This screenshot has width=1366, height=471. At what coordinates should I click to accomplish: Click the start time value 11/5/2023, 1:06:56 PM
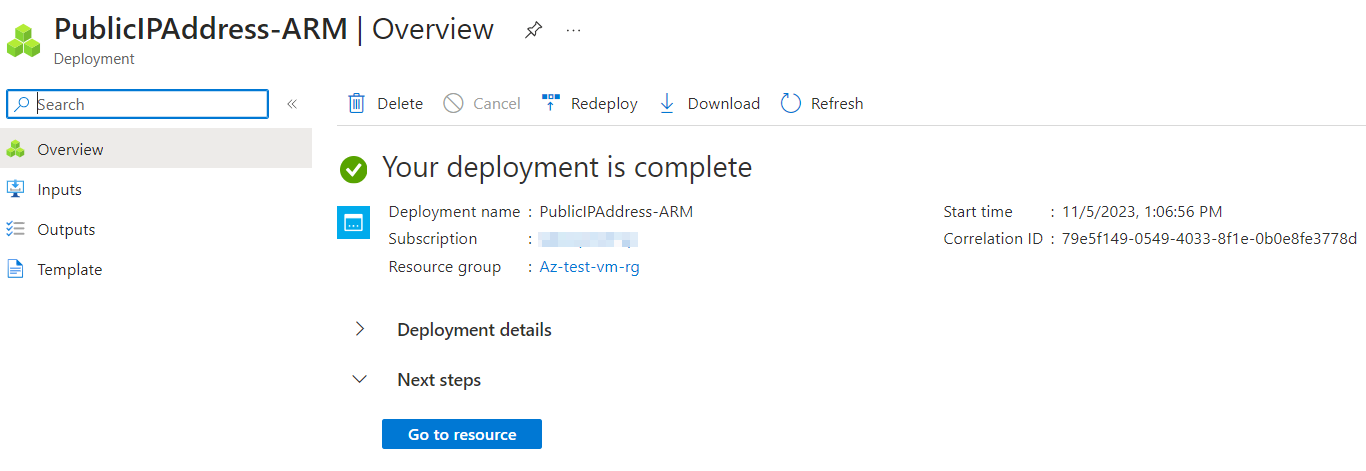click(1142, 211)
